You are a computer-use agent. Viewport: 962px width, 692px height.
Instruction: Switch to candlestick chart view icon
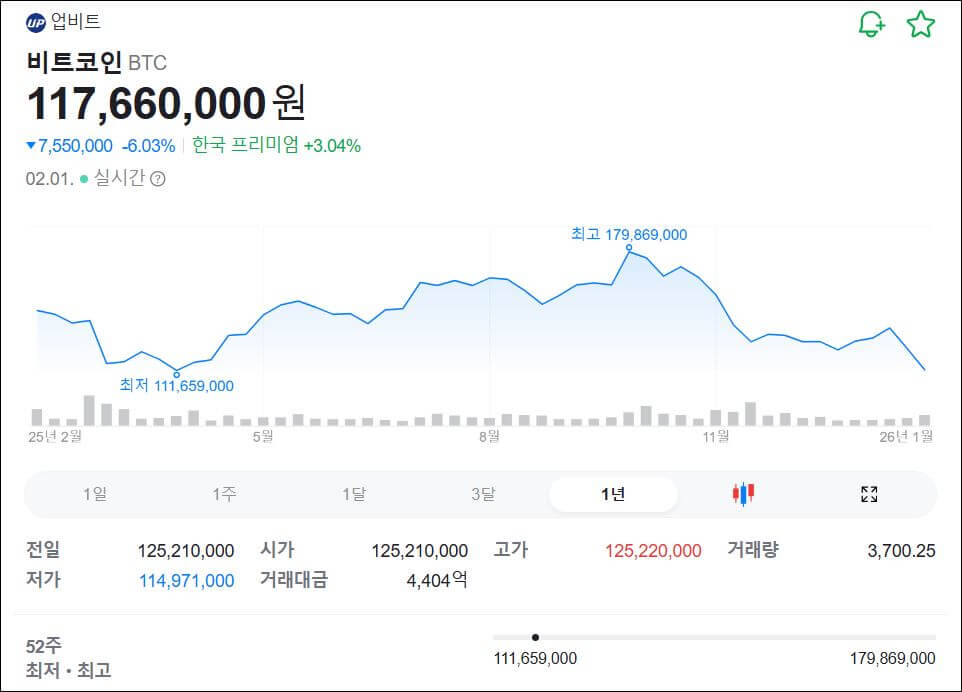click(741, 494)
